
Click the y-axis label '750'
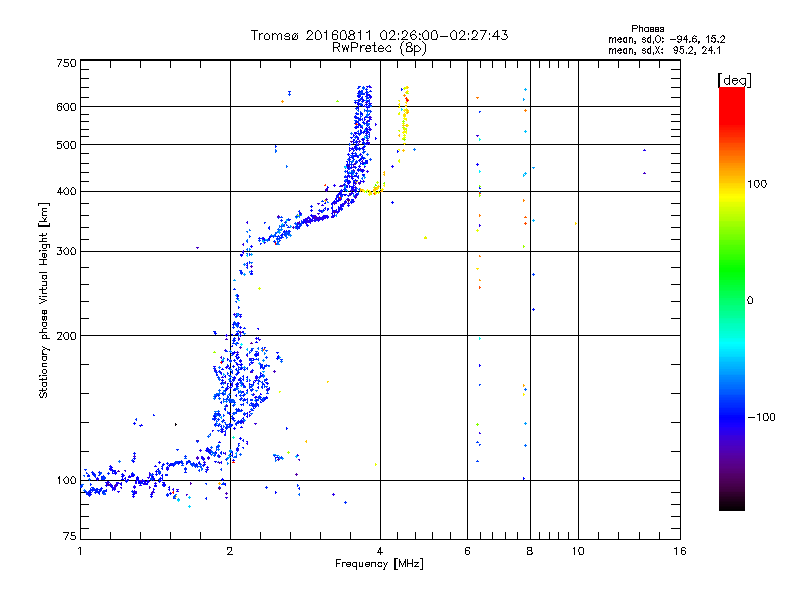click(66, 63)
